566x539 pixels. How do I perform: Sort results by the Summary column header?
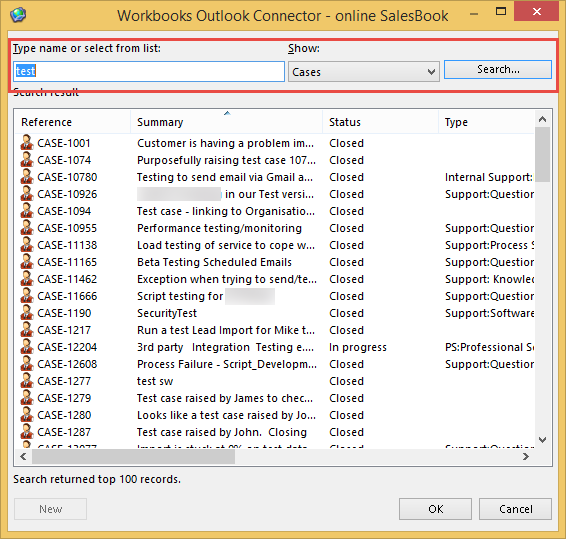click(x=226, y=122)
